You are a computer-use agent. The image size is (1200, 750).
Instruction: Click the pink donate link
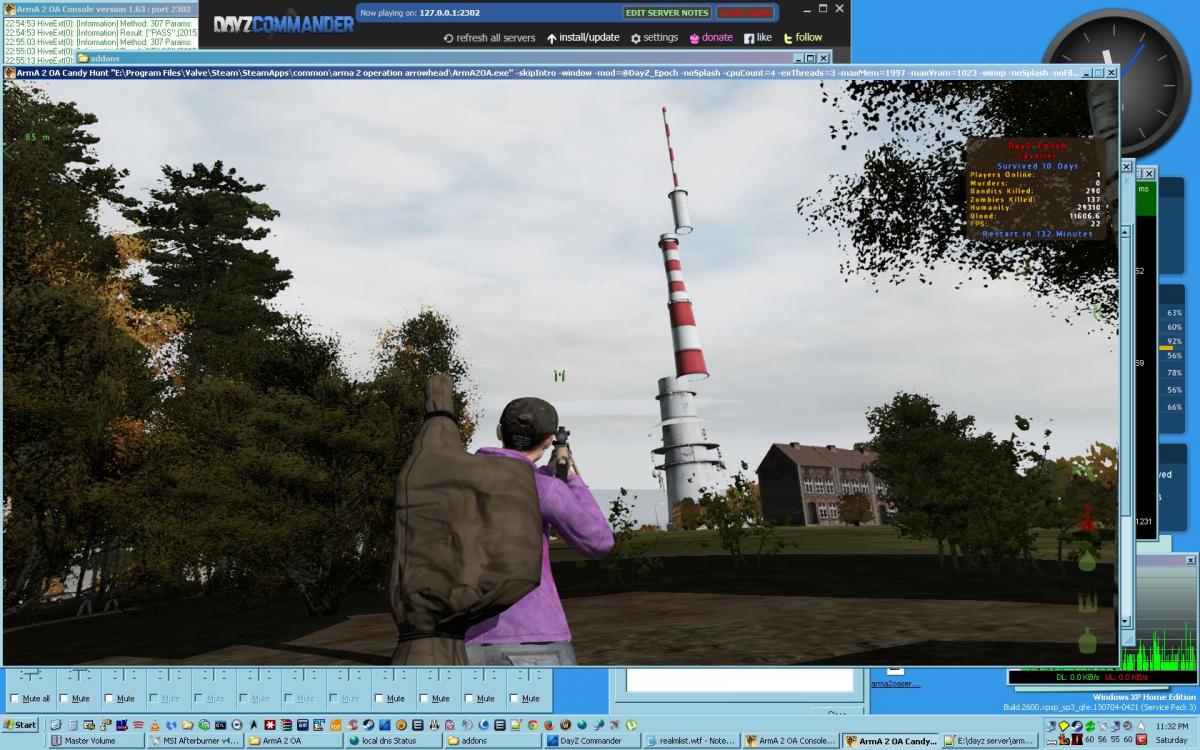point(710,38)
